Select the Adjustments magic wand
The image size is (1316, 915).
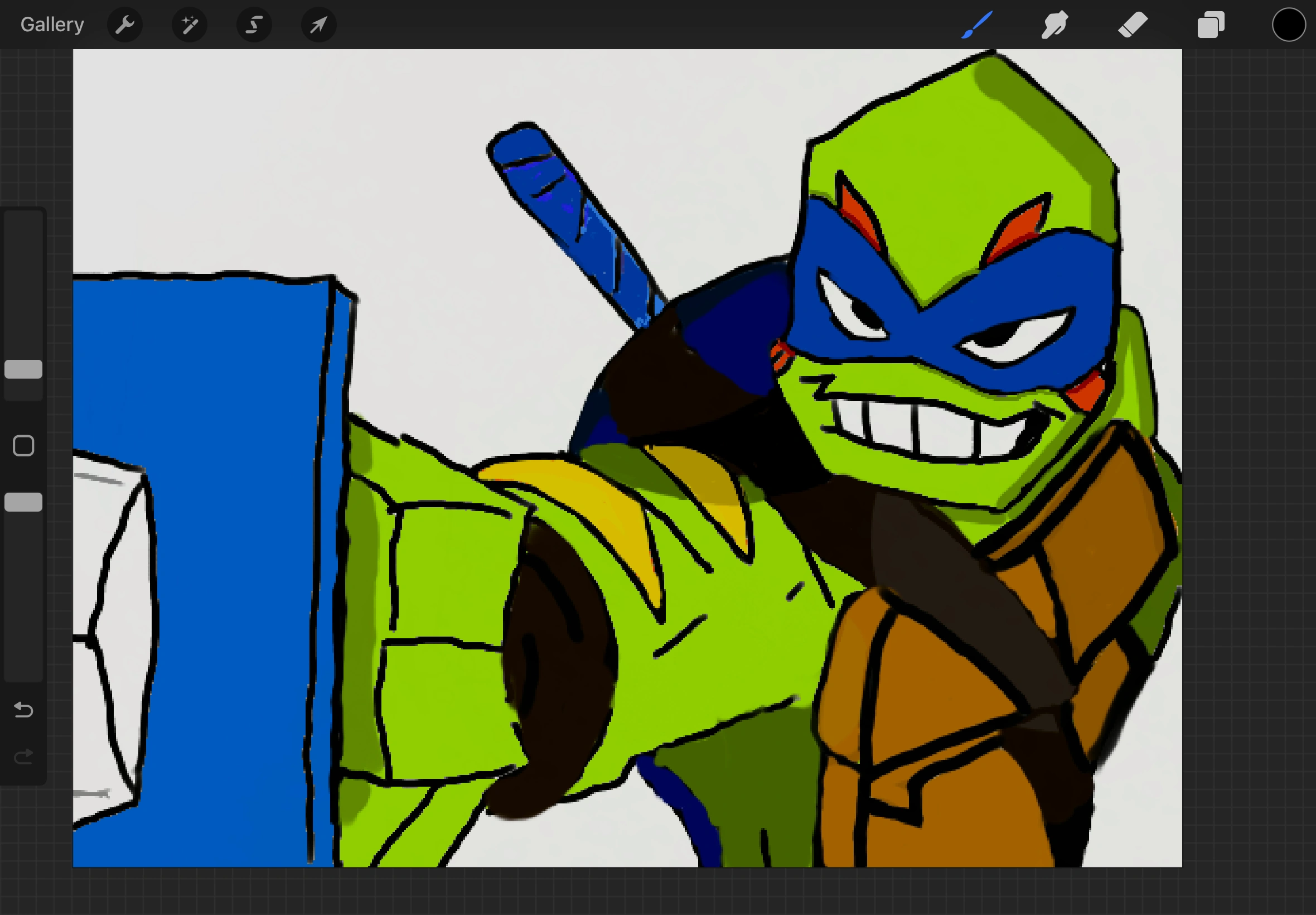tap(189, 25)
